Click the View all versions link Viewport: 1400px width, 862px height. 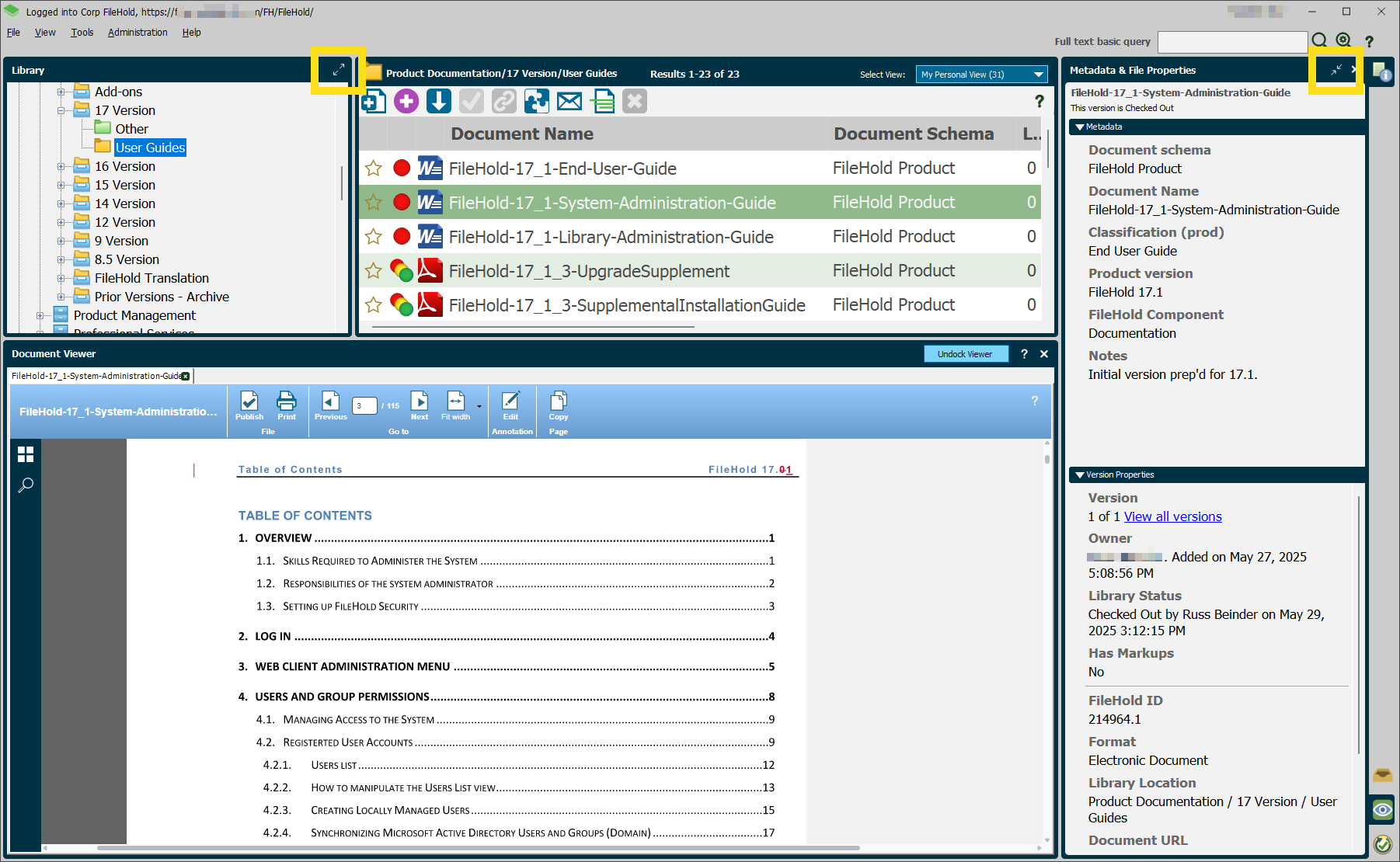tap(1172, 516)
